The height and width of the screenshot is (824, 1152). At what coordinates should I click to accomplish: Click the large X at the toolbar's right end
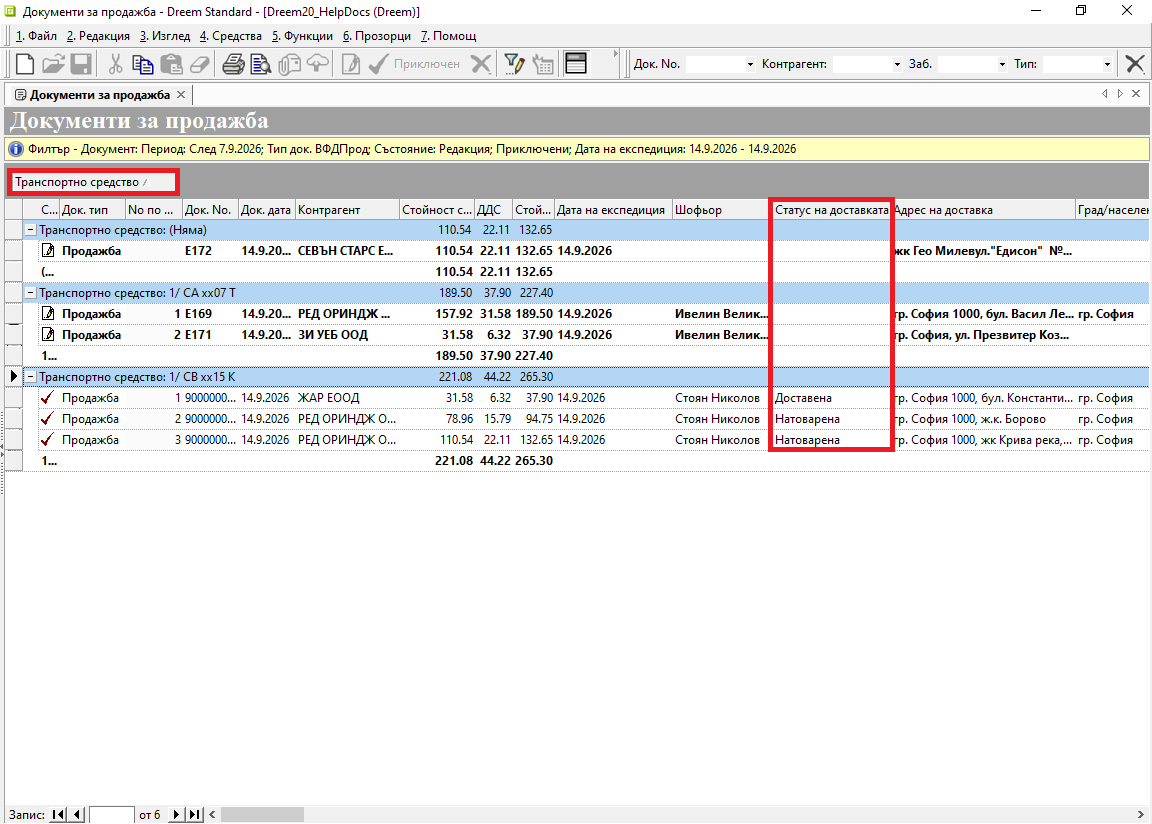point(1134,64)
